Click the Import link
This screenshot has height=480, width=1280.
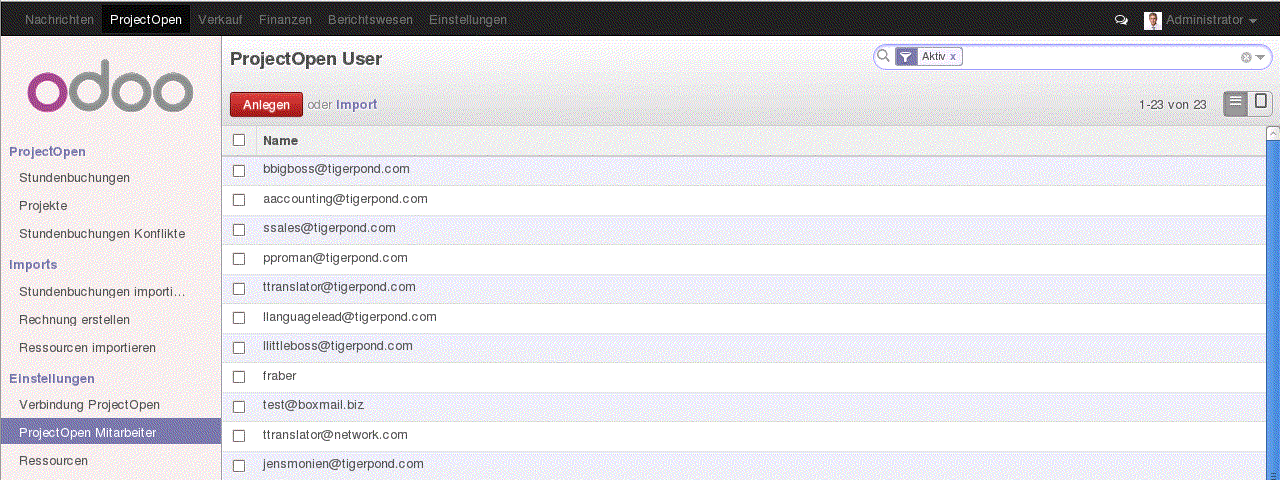[x=356, y=105]
